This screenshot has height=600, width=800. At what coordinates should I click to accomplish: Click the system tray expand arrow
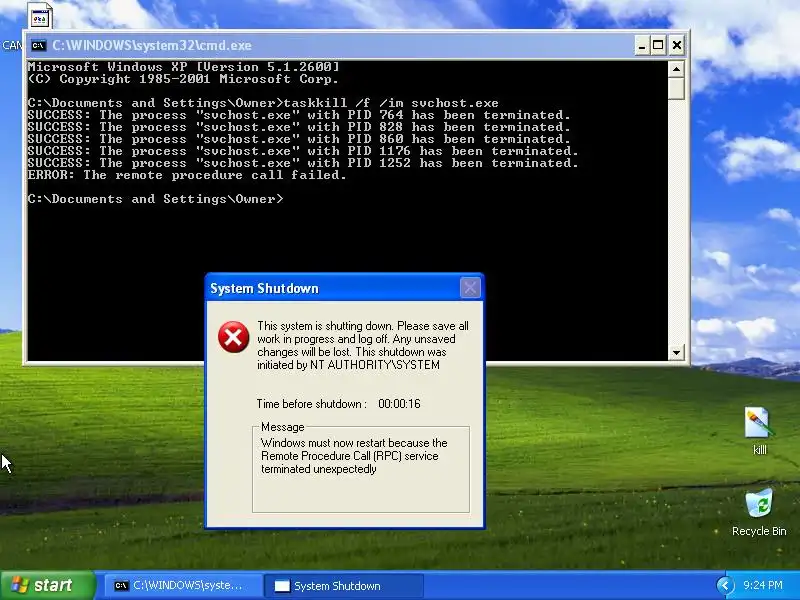(724, 585)
